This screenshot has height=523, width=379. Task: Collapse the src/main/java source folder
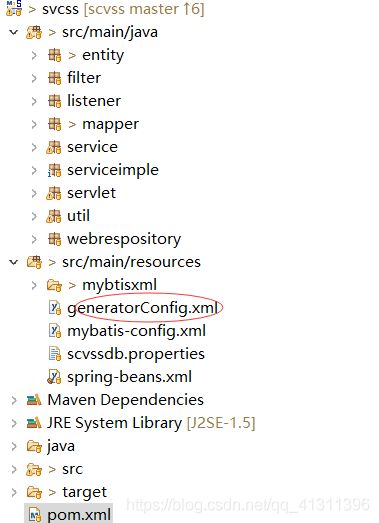coord(14,32)
